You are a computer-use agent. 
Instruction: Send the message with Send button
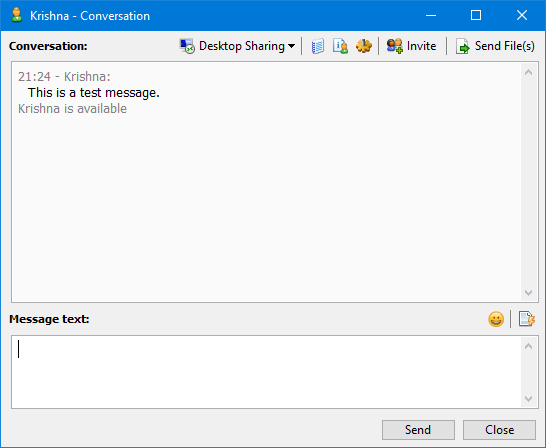418,430
